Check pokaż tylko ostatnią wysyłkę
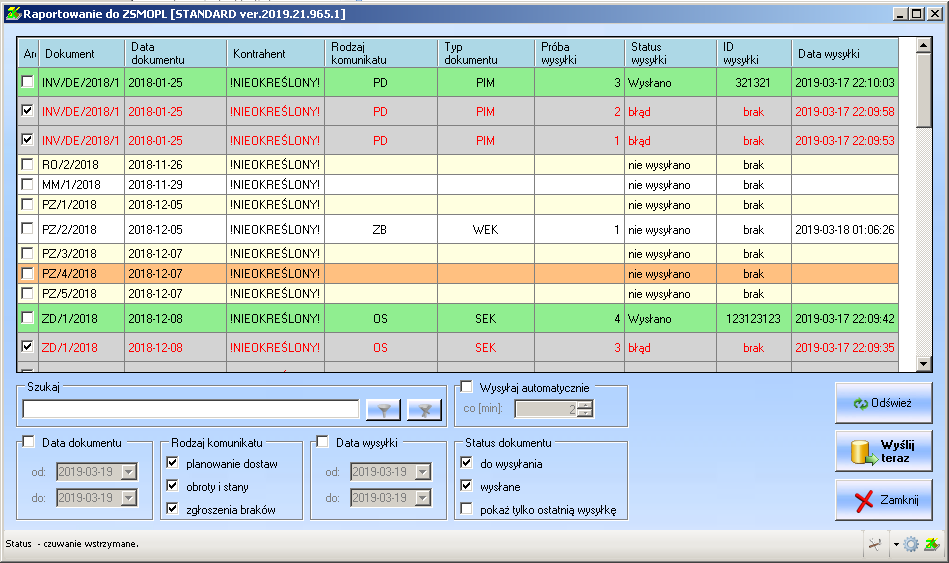 point(467,509)
